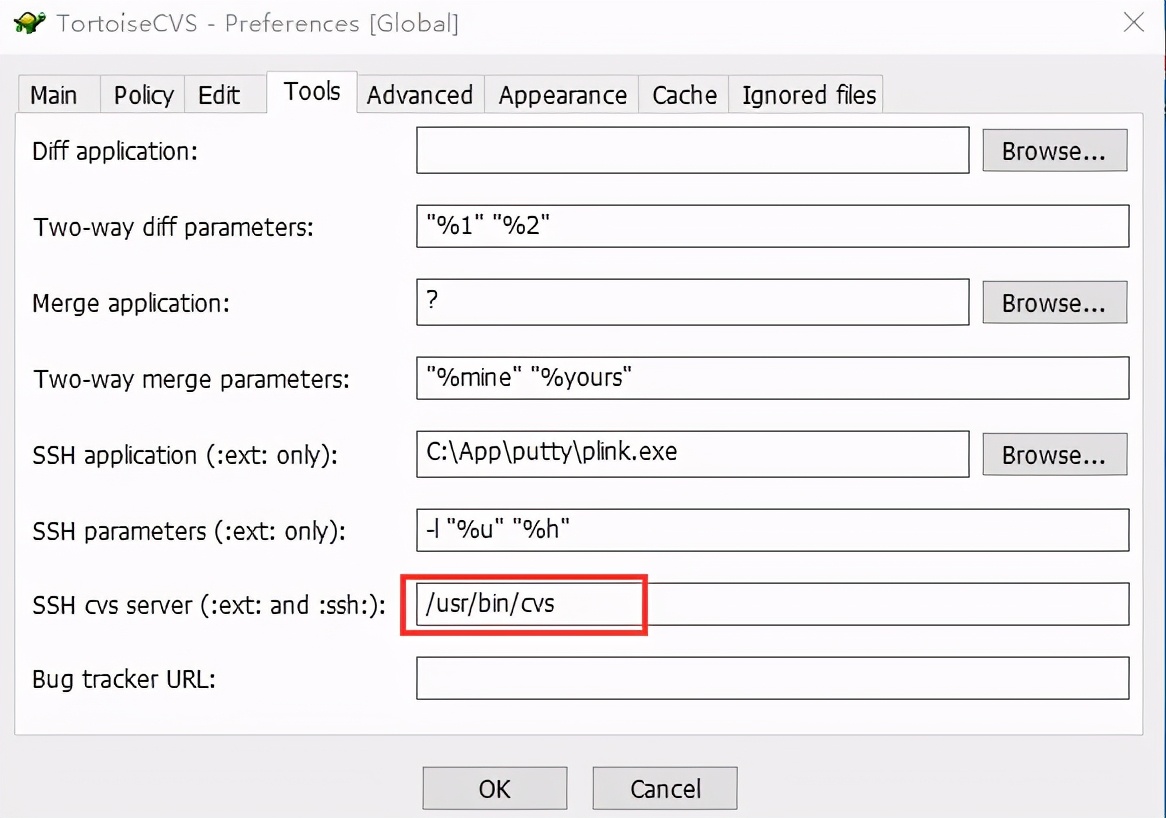This screenshot has width=1166, height=818.
Task: Browse for the Merge application
Action: 1054,303
